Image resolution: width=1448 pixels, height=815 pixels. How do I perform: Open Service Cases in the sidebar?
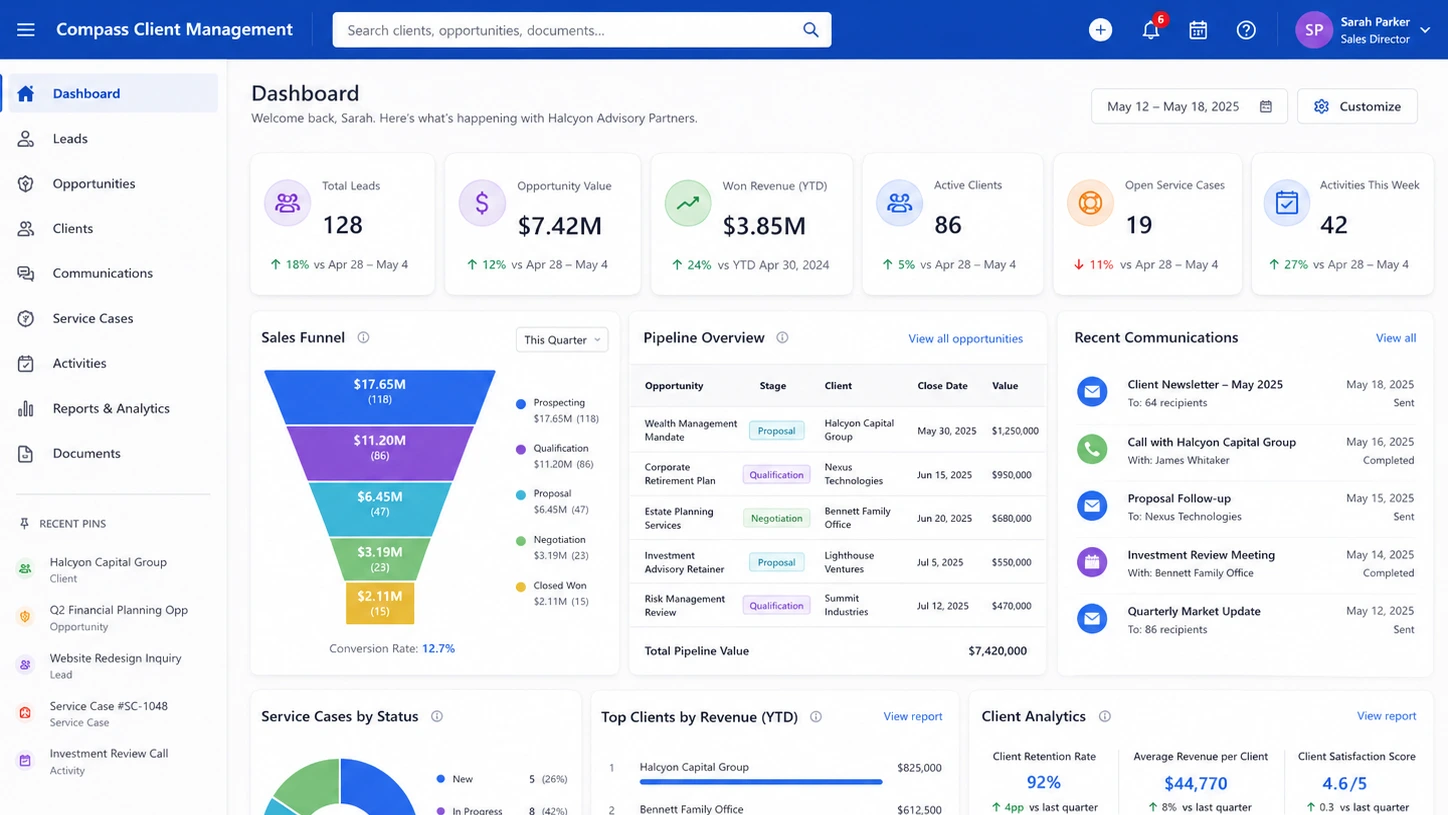point(113,318)
